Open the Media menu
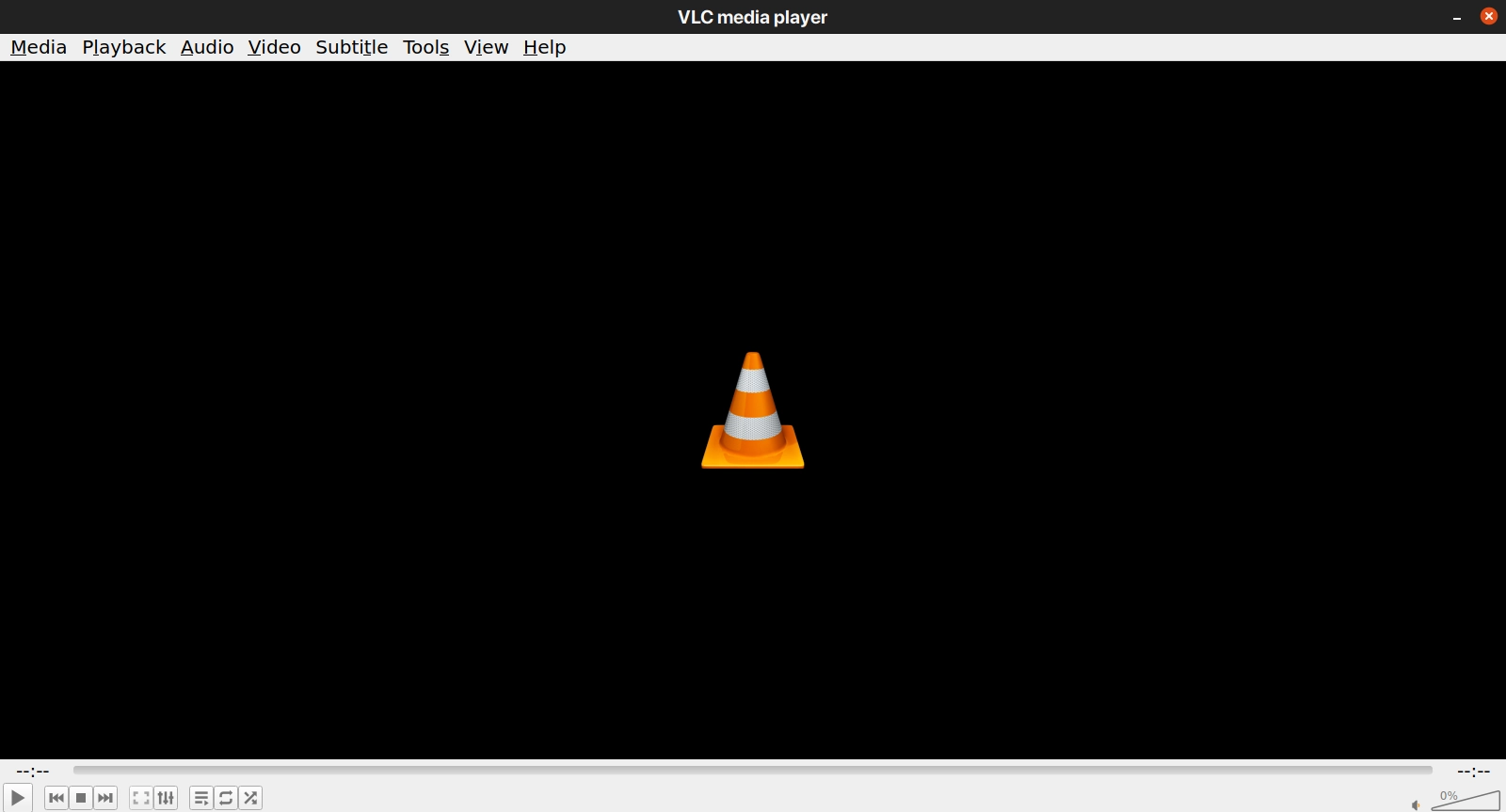 pos(39,47)
